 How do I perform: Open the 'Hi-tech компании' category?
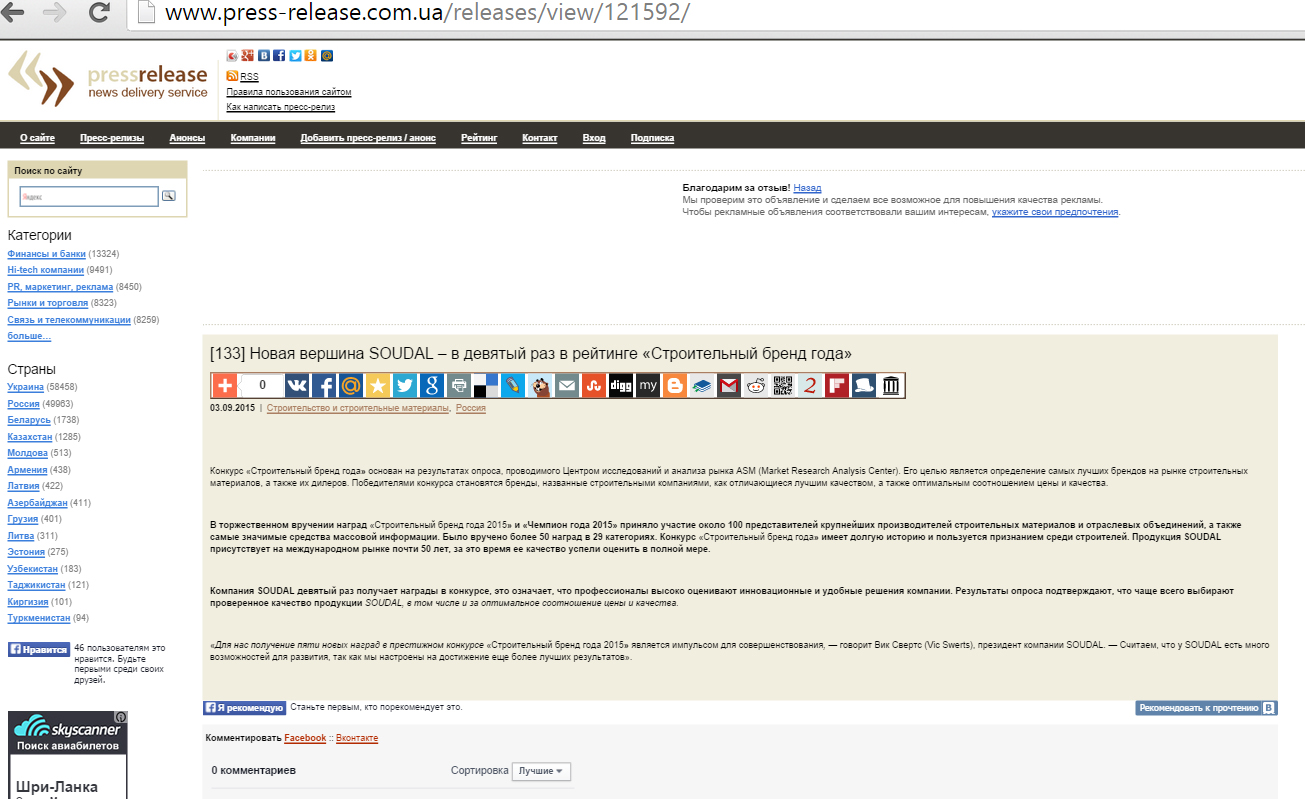tap(46, 270)
